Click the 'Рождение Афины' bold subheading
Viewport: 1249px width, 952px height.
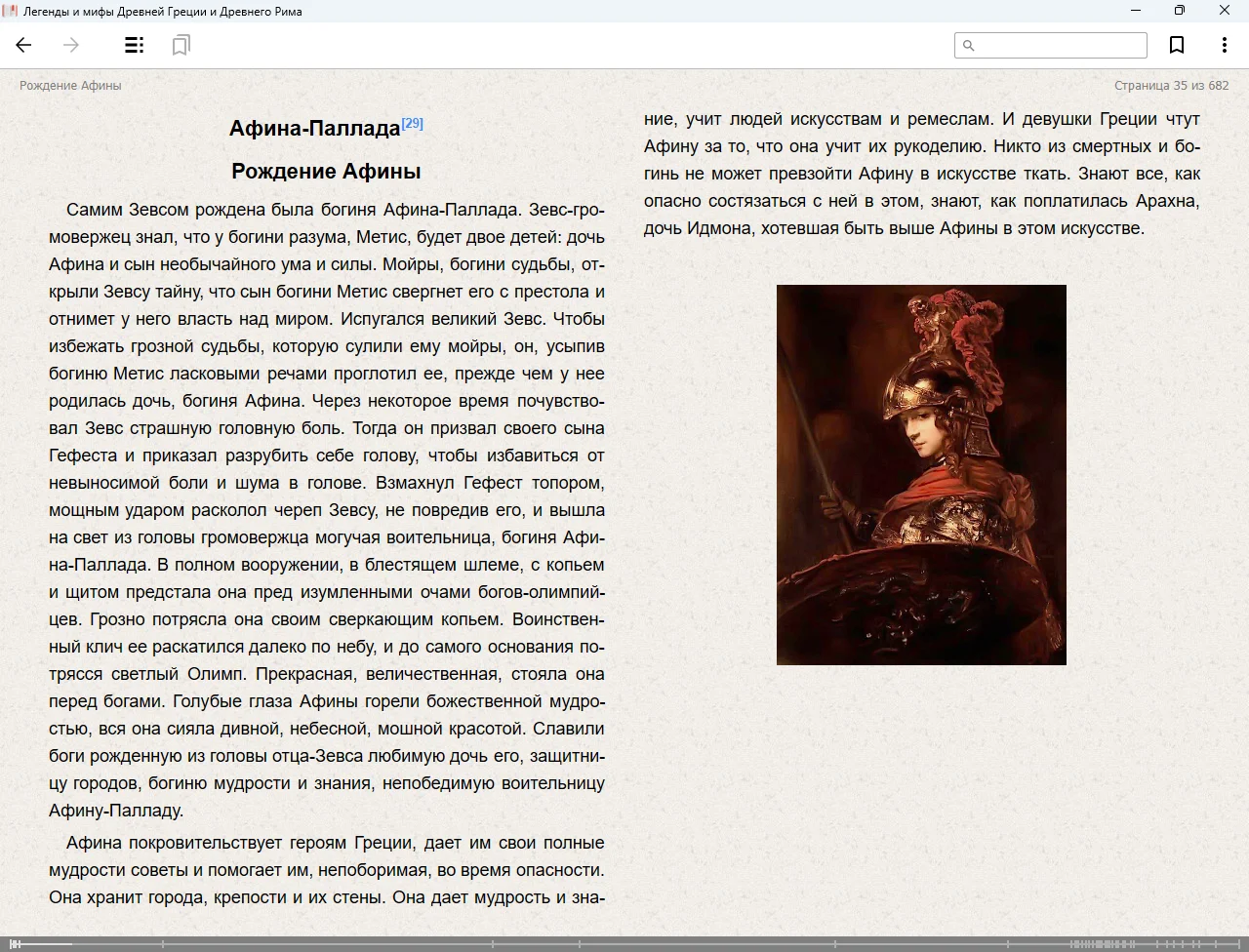pos(326,172)
